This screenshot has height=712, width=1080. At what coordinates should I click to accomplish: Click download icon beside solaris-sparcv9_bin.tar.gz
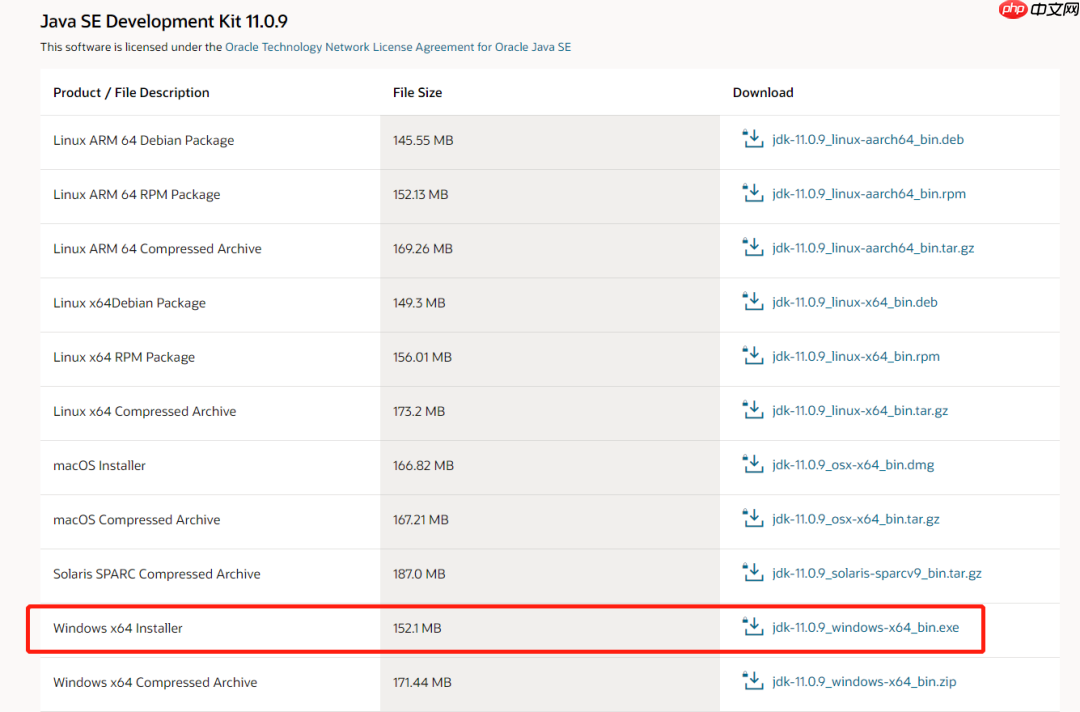click(752, 573)
